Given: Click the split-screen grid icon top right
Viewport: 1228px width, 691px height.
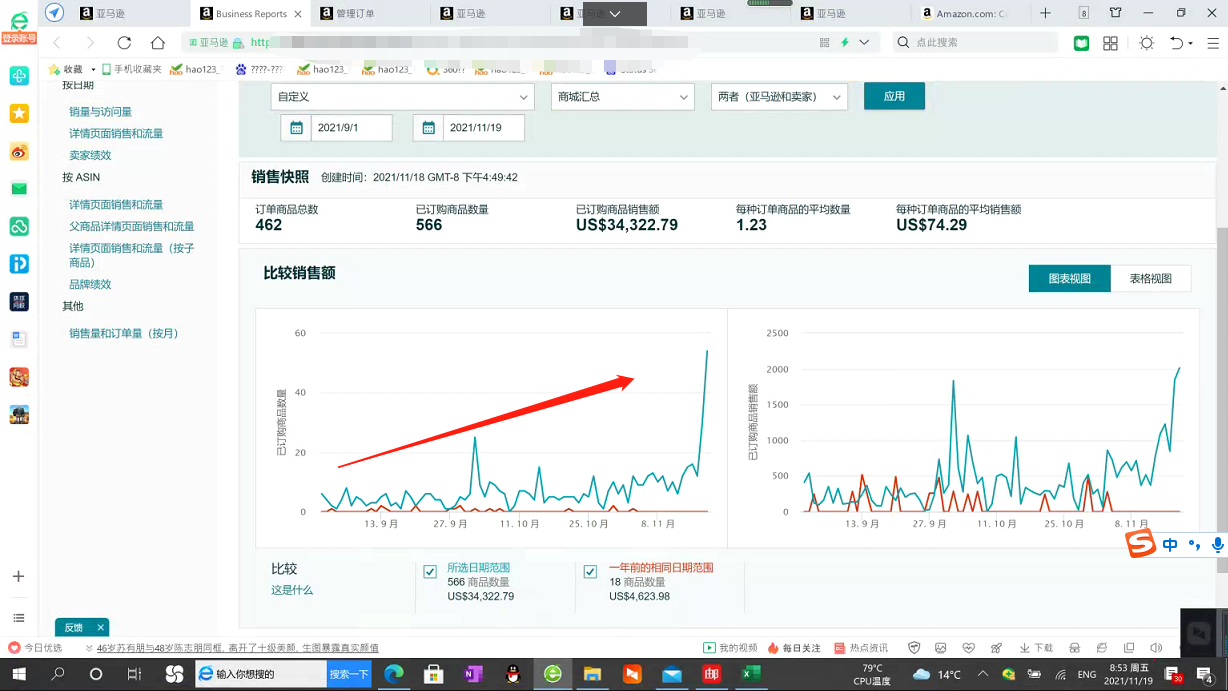Looking at the screenshot, I should pos(1110,43).
